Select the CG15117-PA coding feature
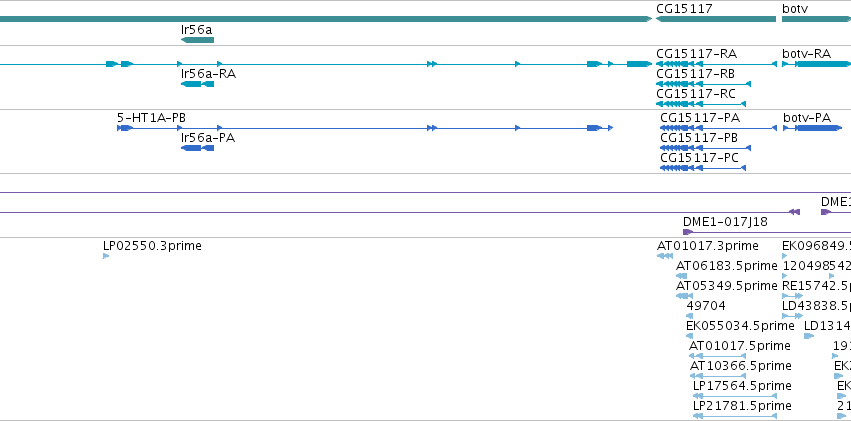The width and height of the screenshot is (851, 421). tap(719, 128)
